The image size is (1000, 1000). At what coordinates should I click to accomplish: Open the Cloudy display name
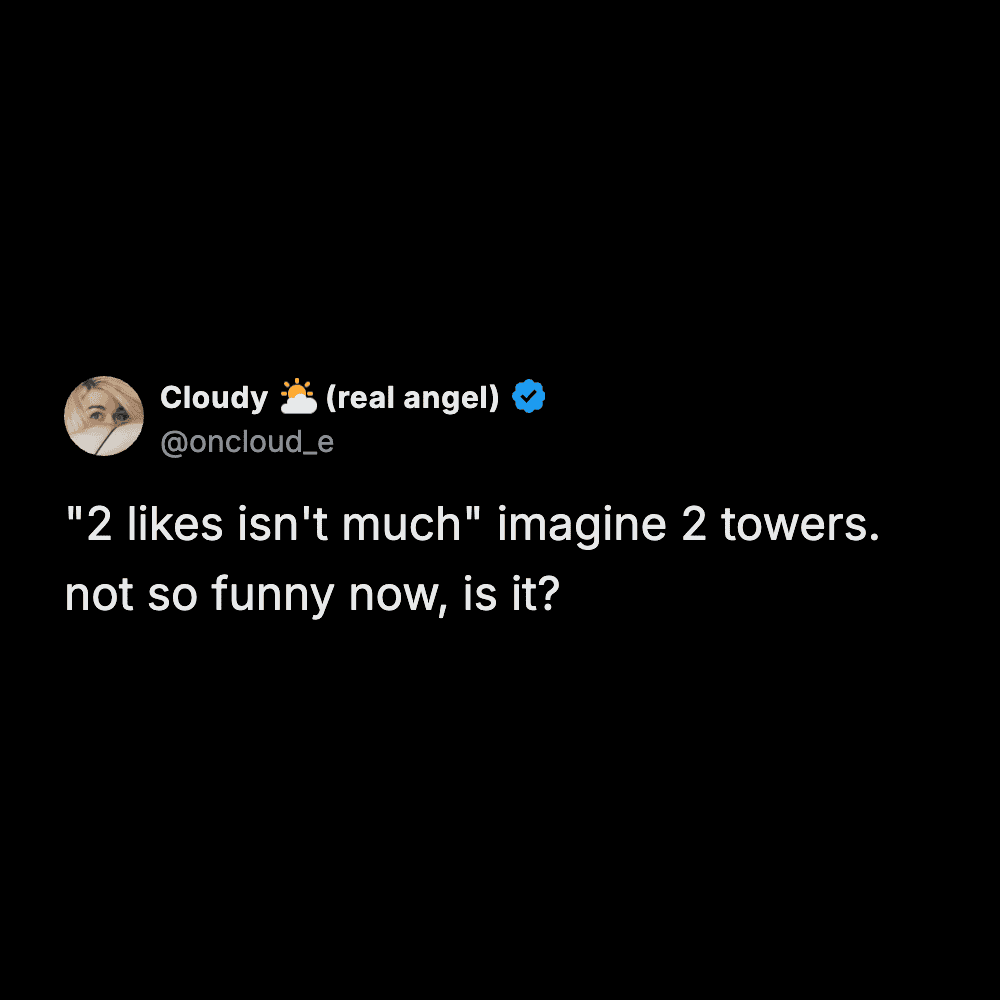213,398
